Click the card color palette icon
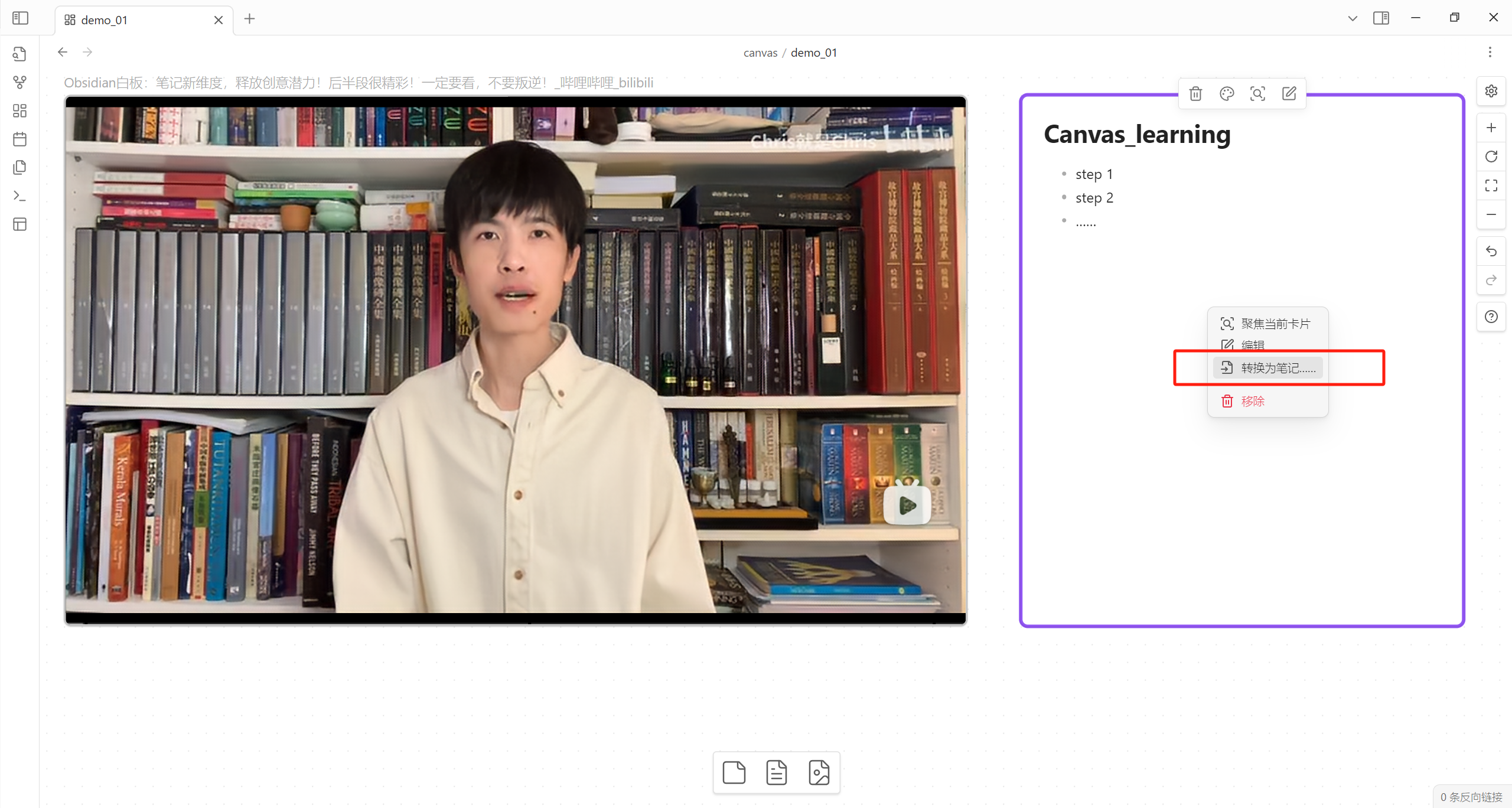The height and width of the screenshot is (808, 1512). coord(1227,93)
